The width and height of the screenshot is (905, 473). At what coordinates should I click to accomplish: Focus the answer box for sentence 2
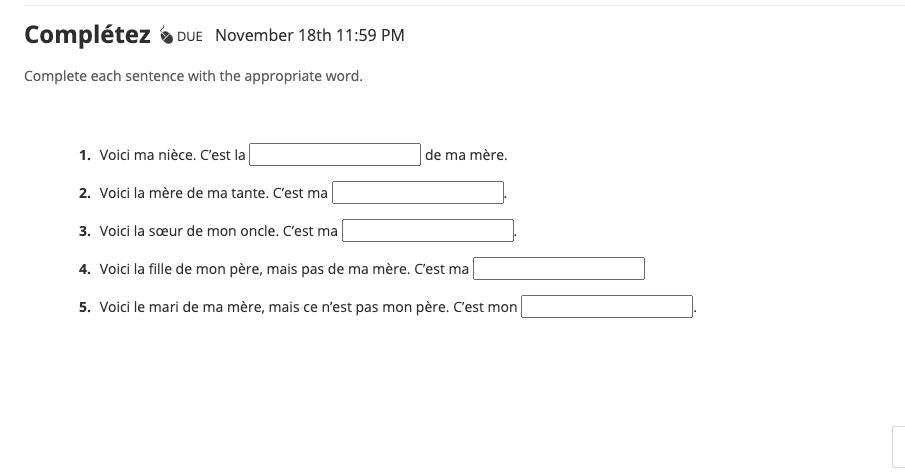pyautogui.click(x=418, y=193)
